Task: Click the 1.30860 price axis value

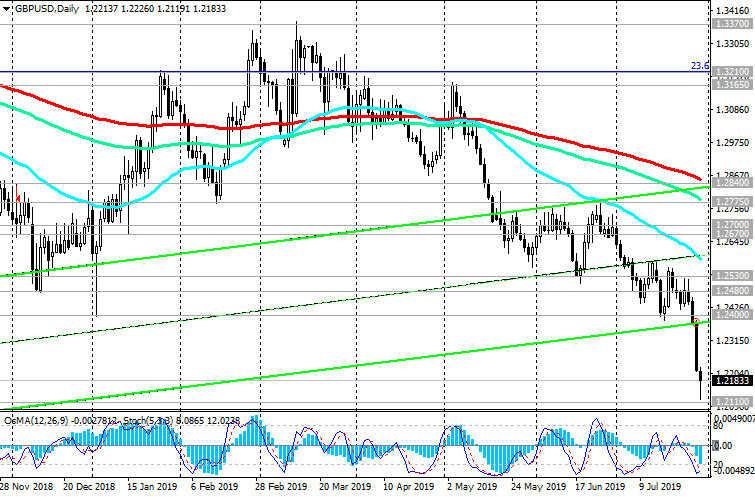Action: click(733, 110)
